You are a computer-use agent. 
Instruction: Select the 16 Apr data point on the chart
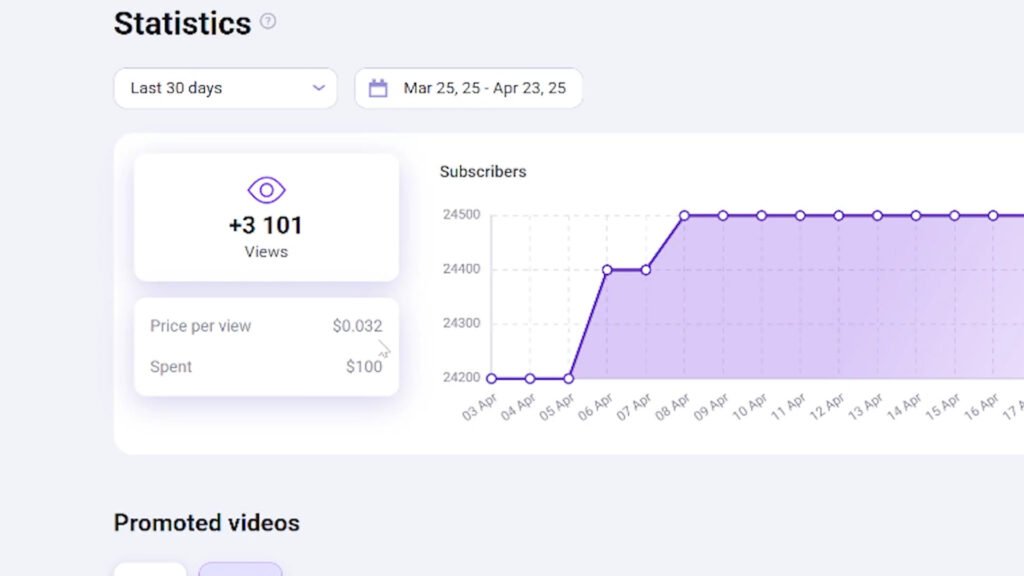993,215
